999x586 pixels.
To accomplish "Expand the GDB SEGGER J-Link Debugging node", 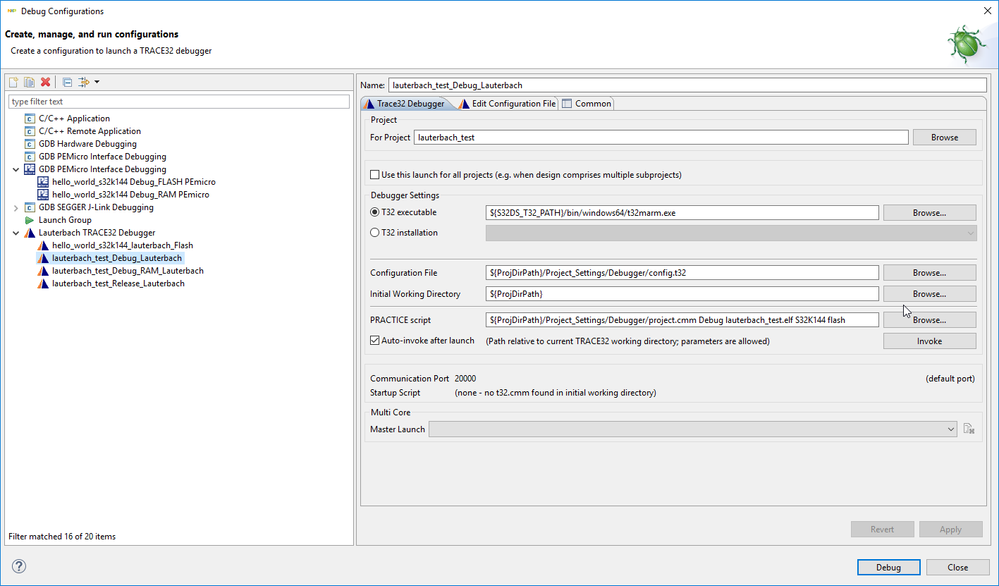I will (16, 208).
